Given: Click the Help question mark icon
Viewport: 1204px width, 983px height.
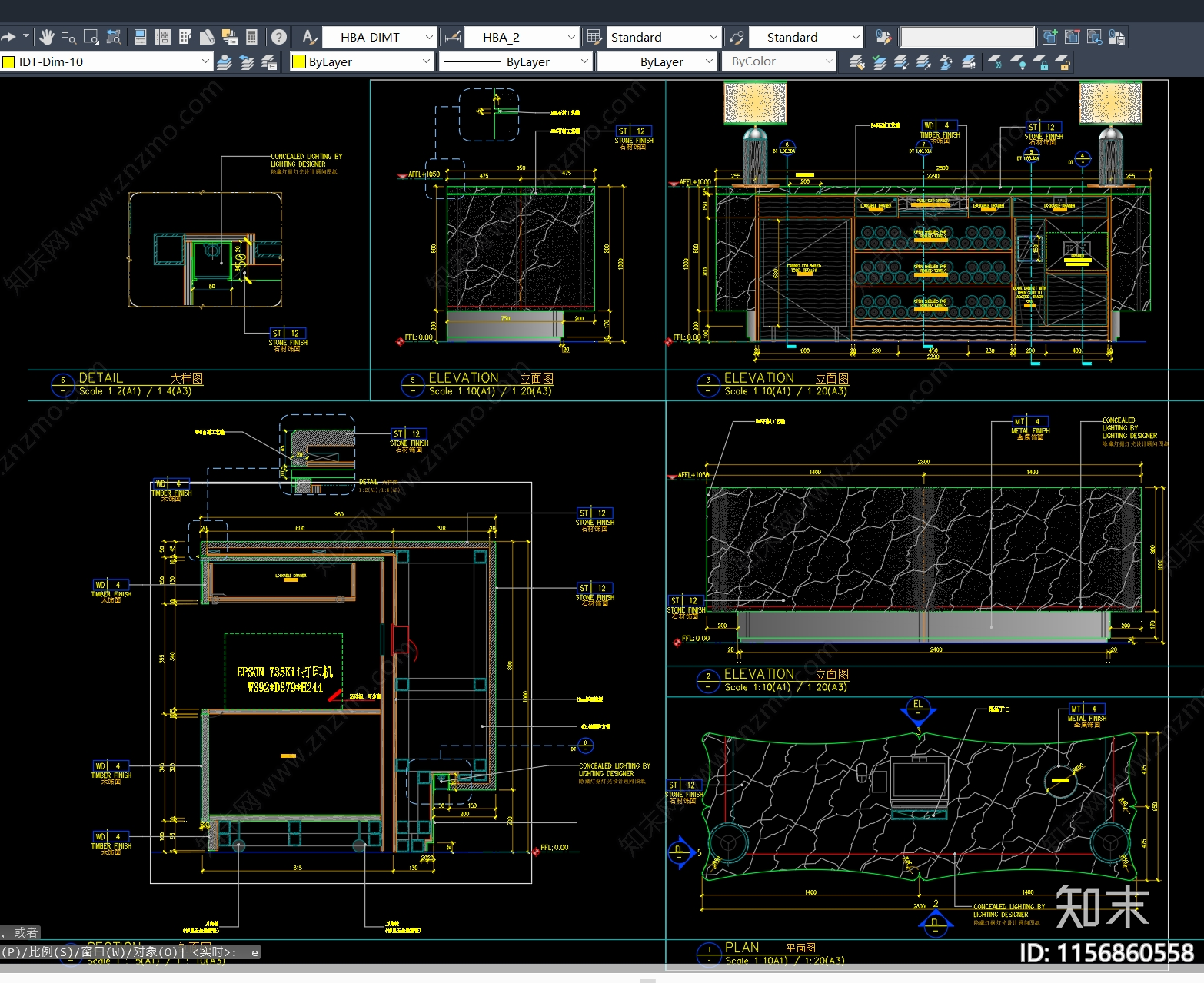Looking at the screenshot, I should coord(279,37).
